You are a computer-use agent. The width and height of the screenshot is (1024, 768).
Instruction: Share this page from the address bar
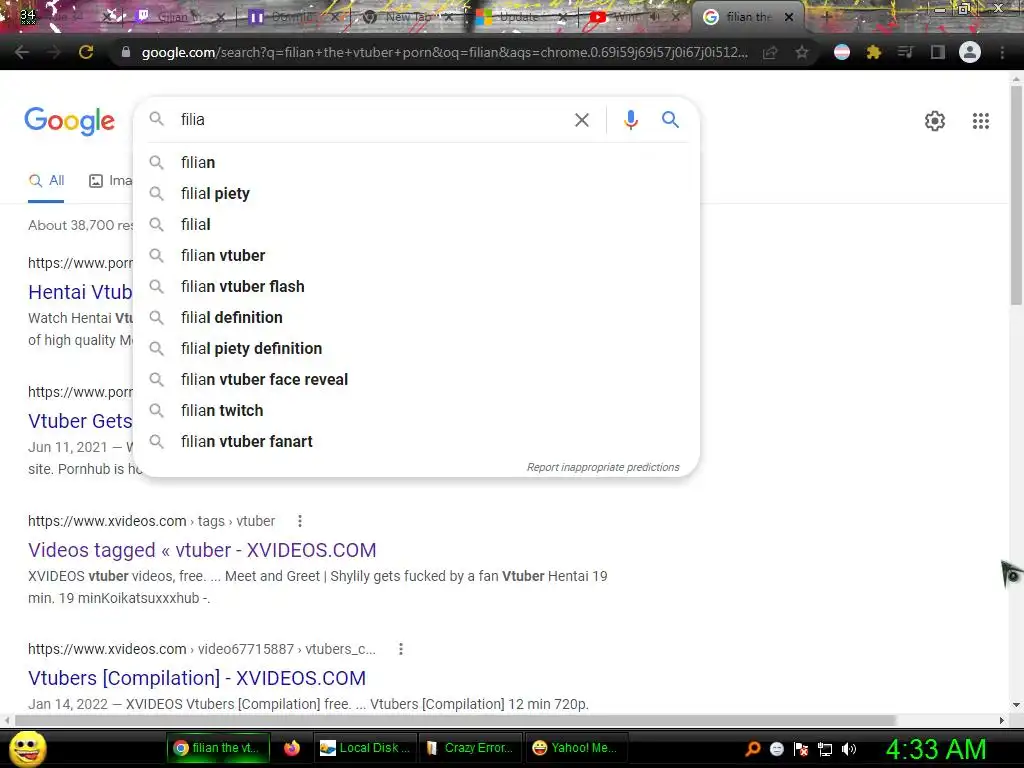770,52
